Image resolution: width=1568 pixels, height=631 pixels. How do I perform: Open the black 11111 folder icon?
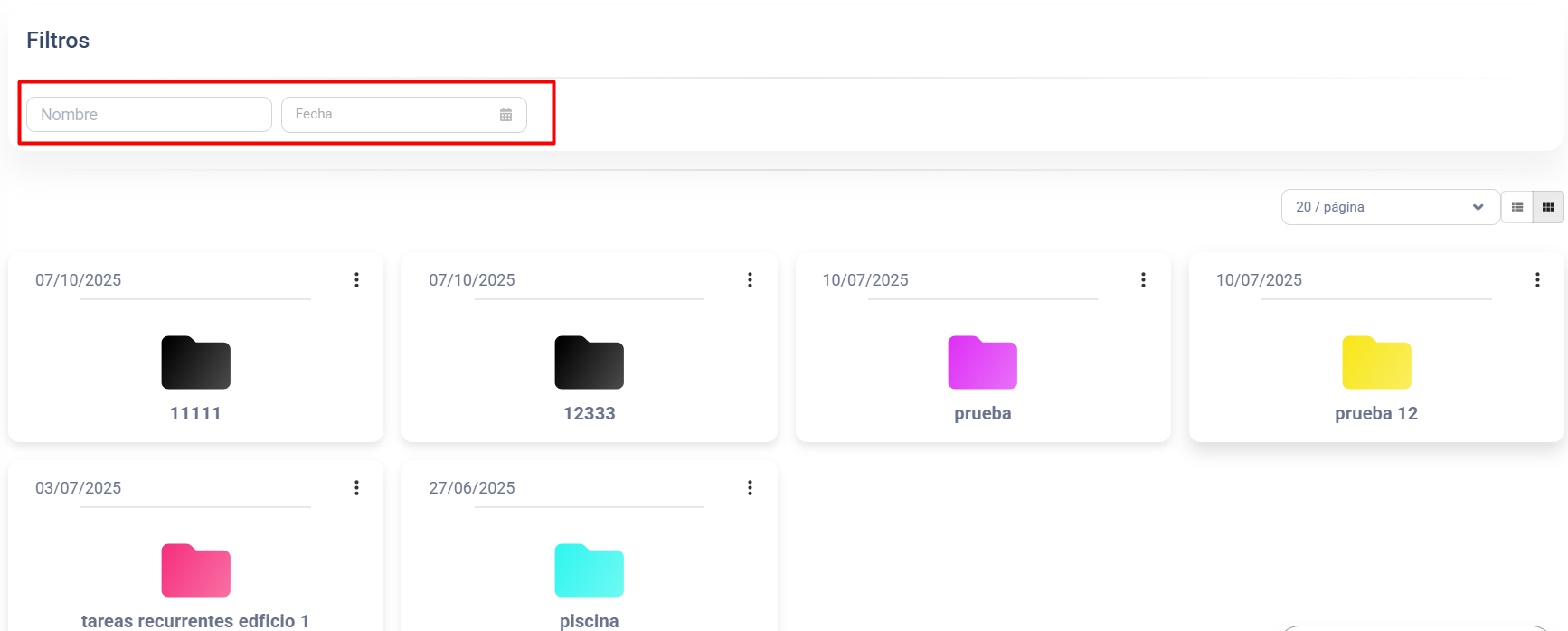click(195, 363)
